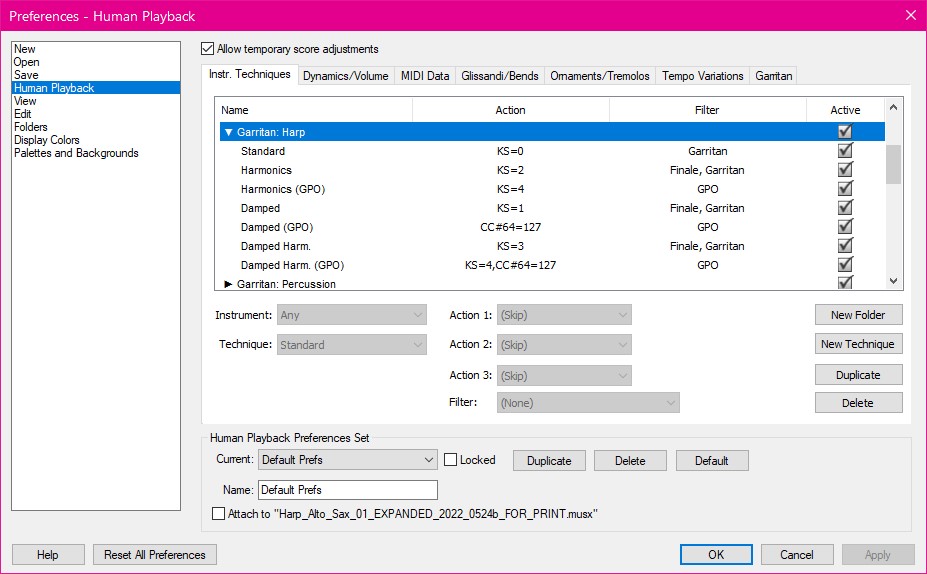Image resolution: width=927 pixels, height=574 pixels.
Task: Close the Preferences dialog window
Action: click(x=910, y=15)
